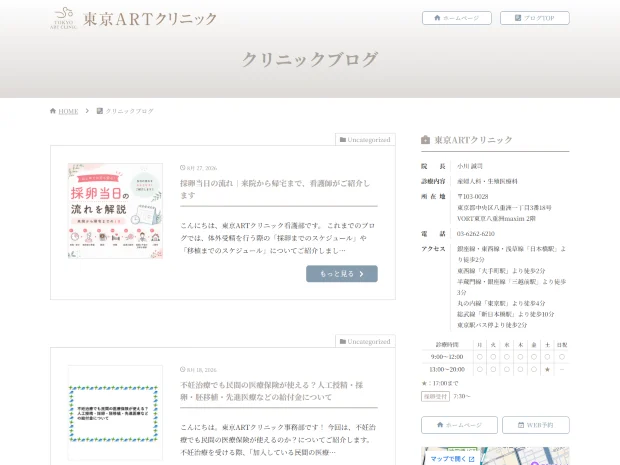Image resolution: width=620 pixels, height=465 pixels.
Task: Open article 採卵当日の流れ title link
Action: tap(275, 189)
